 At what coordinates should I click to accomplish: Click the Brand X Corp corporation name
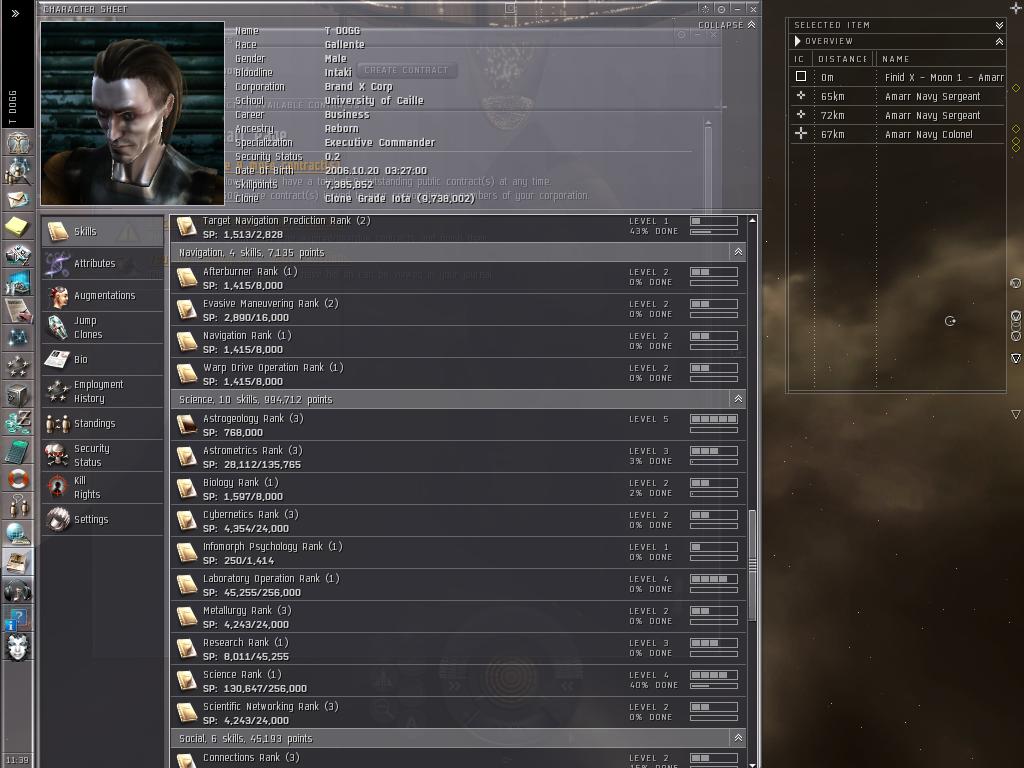(x=359, y=86)
